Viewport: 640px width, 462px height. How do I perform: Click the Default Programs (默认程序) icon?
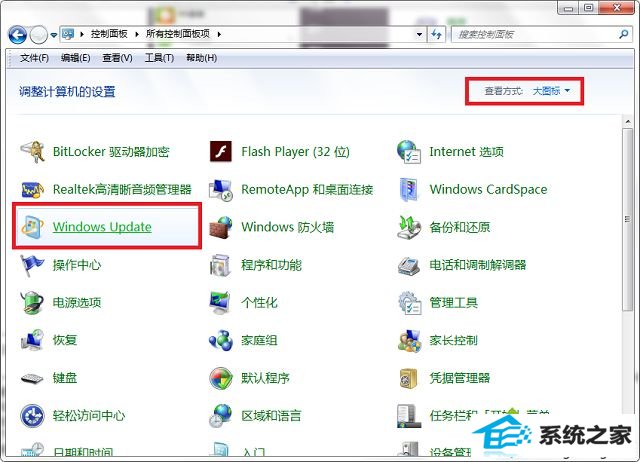point(220,378)
